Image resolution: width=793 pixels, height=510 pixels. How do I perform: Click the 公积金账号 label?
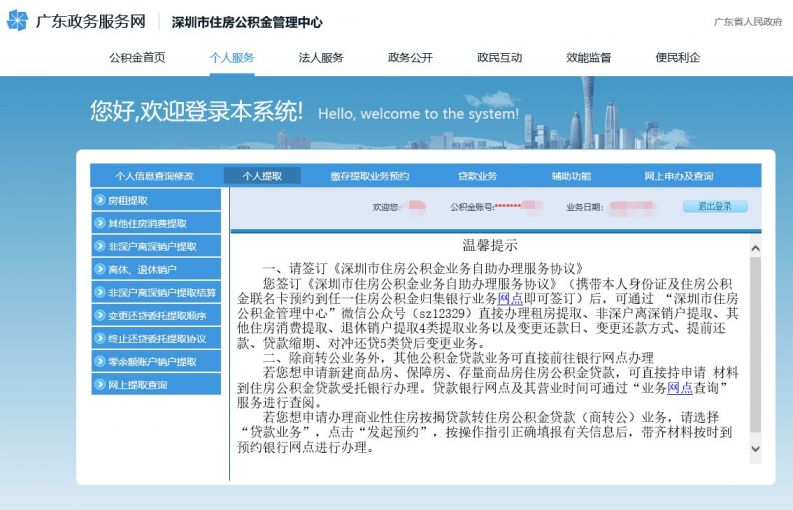point(472,206)
